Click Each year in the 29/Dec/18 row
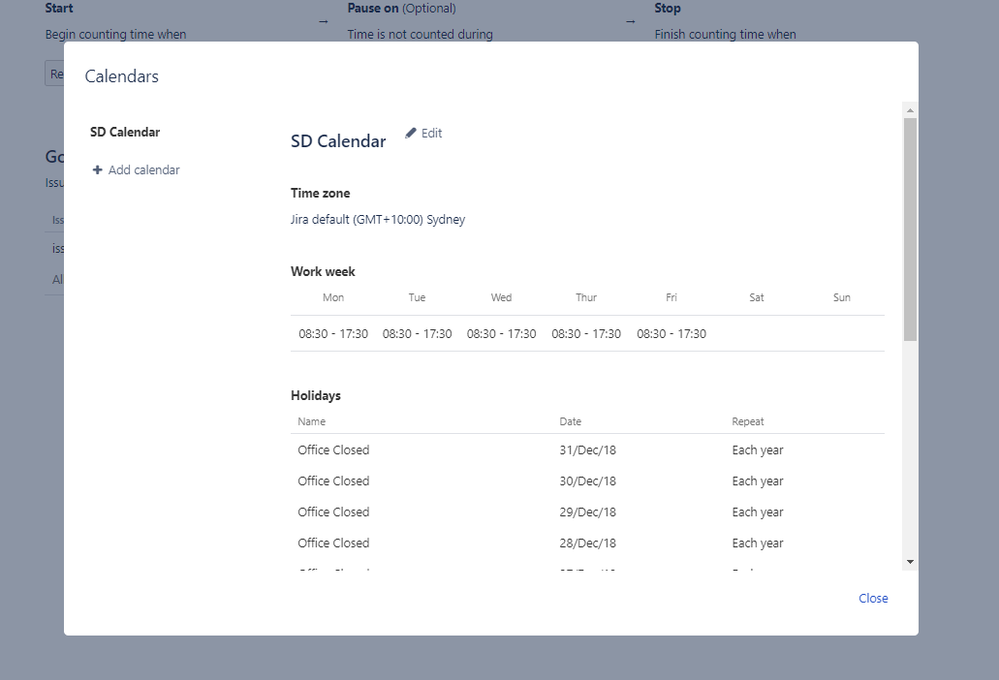Image resolution: width=999 pixels, height=680 pixels. (x=758, y=512)
